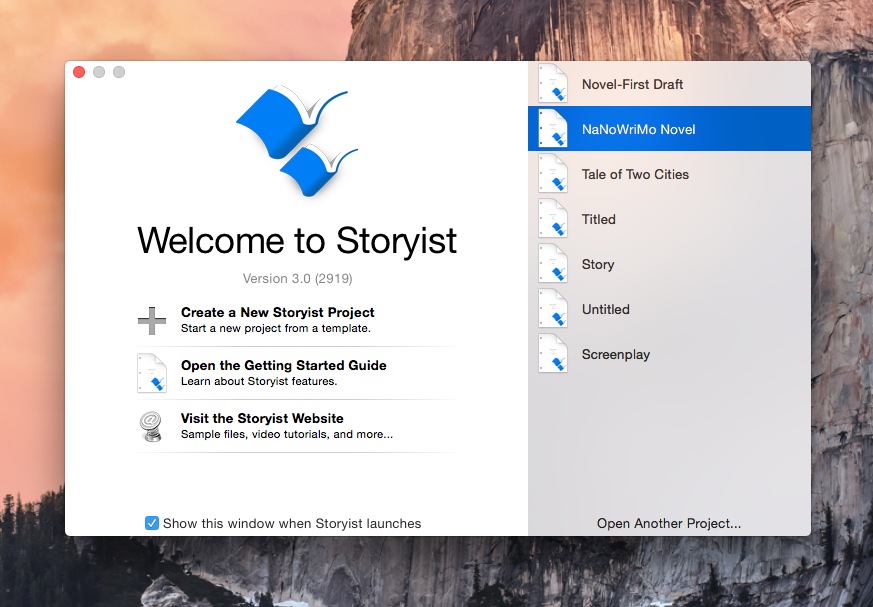The width and height of the screenshot is (873, 607).
Task: Click the Welcome to Storyist heading
Action: click(x=297, y=241)
